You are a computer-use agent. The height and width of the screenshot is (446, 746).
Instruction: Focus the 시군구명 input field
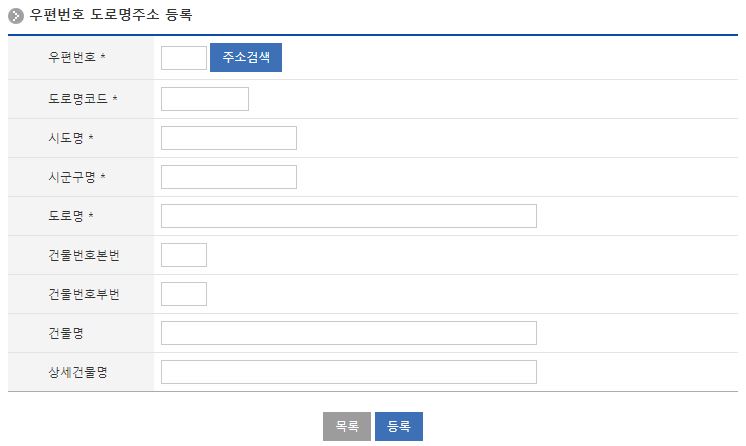[228, 177]
